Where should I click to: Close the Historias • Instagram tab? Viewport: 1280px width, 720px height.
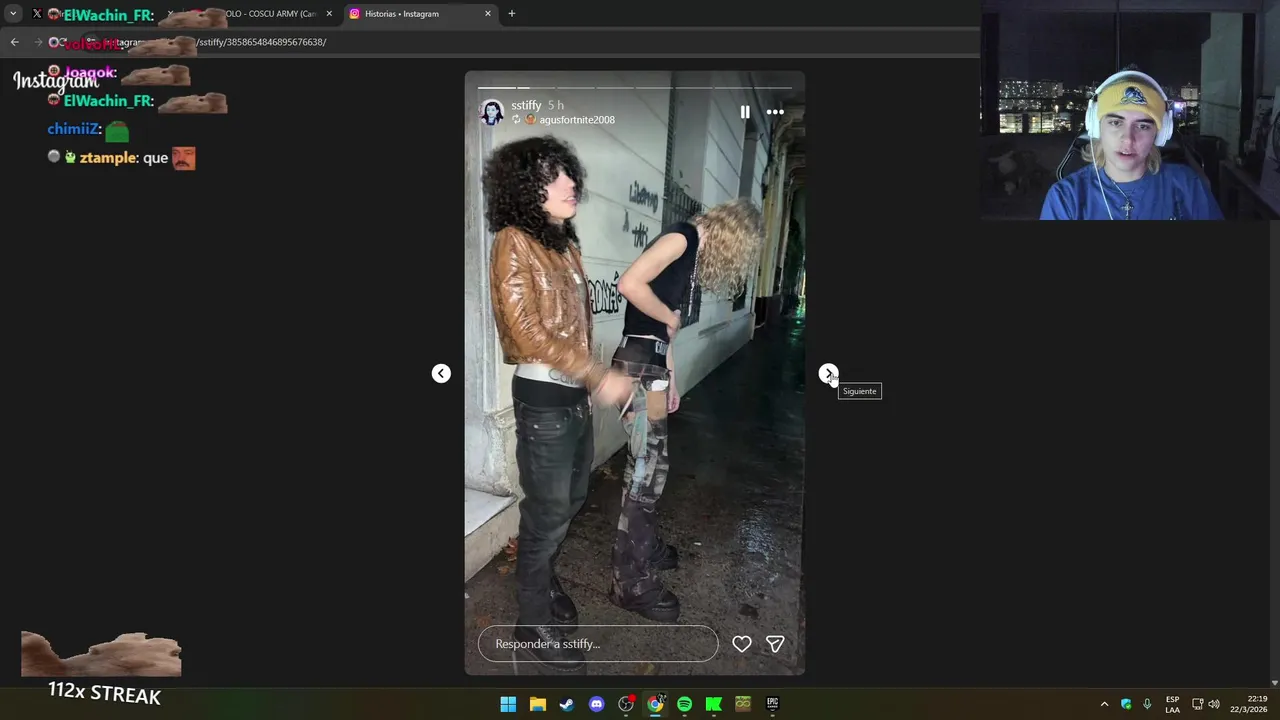488,14
